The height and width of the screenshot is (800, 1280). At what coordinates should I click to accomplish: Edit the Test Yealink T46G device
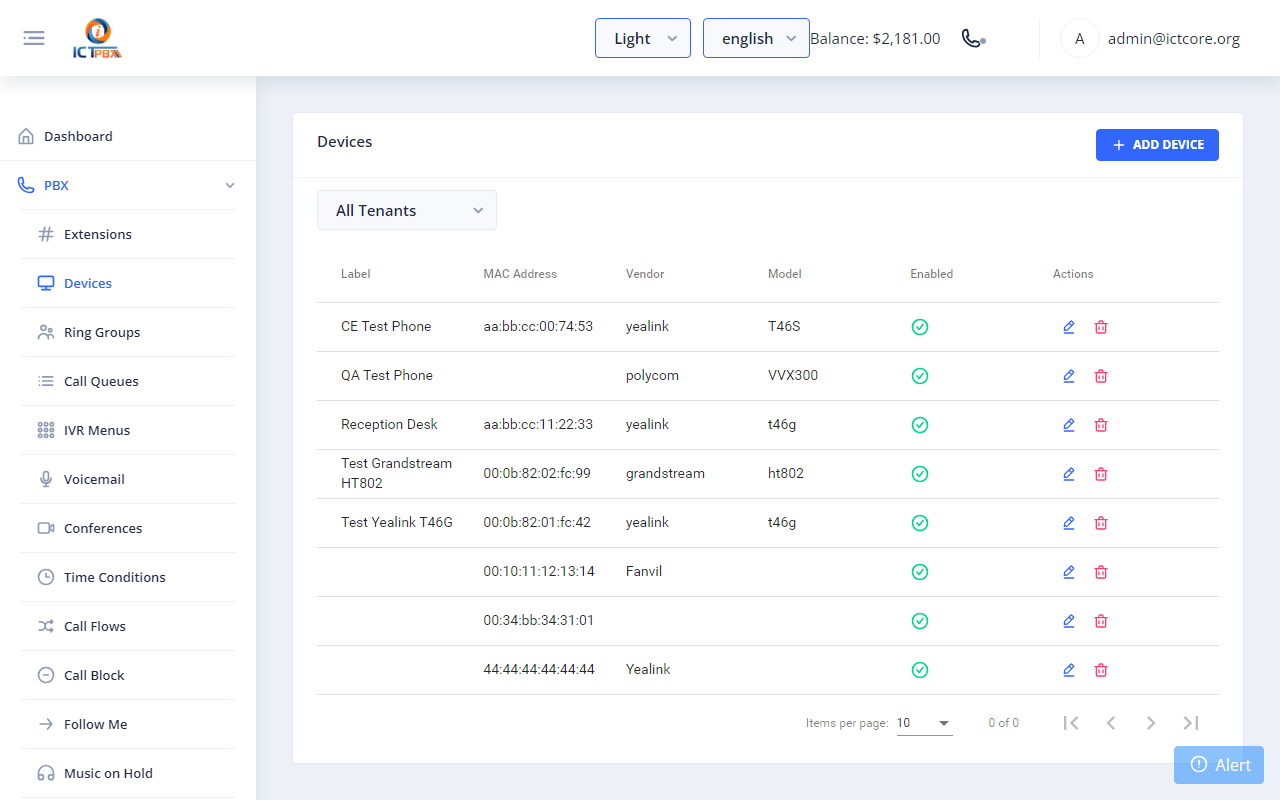point(1069,523)
